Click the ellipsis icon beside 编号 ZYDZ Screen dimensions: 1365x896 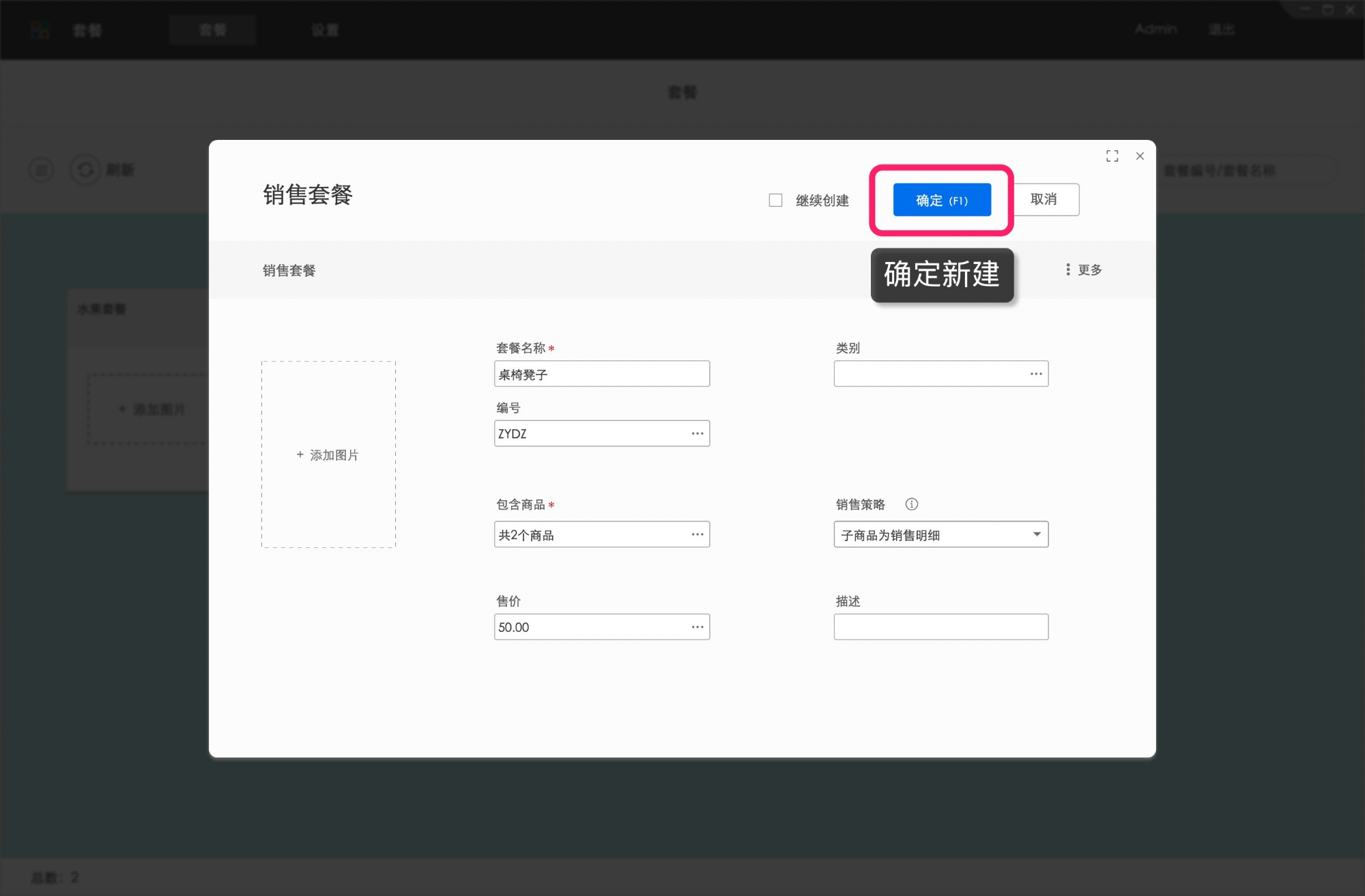tap(696, 433)
